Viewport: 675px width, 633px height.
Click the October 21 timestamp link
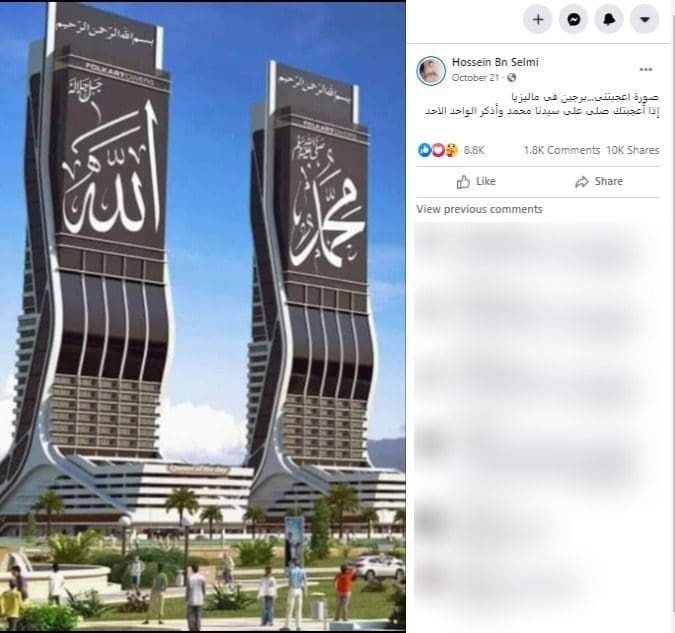[x=475, y=78]
